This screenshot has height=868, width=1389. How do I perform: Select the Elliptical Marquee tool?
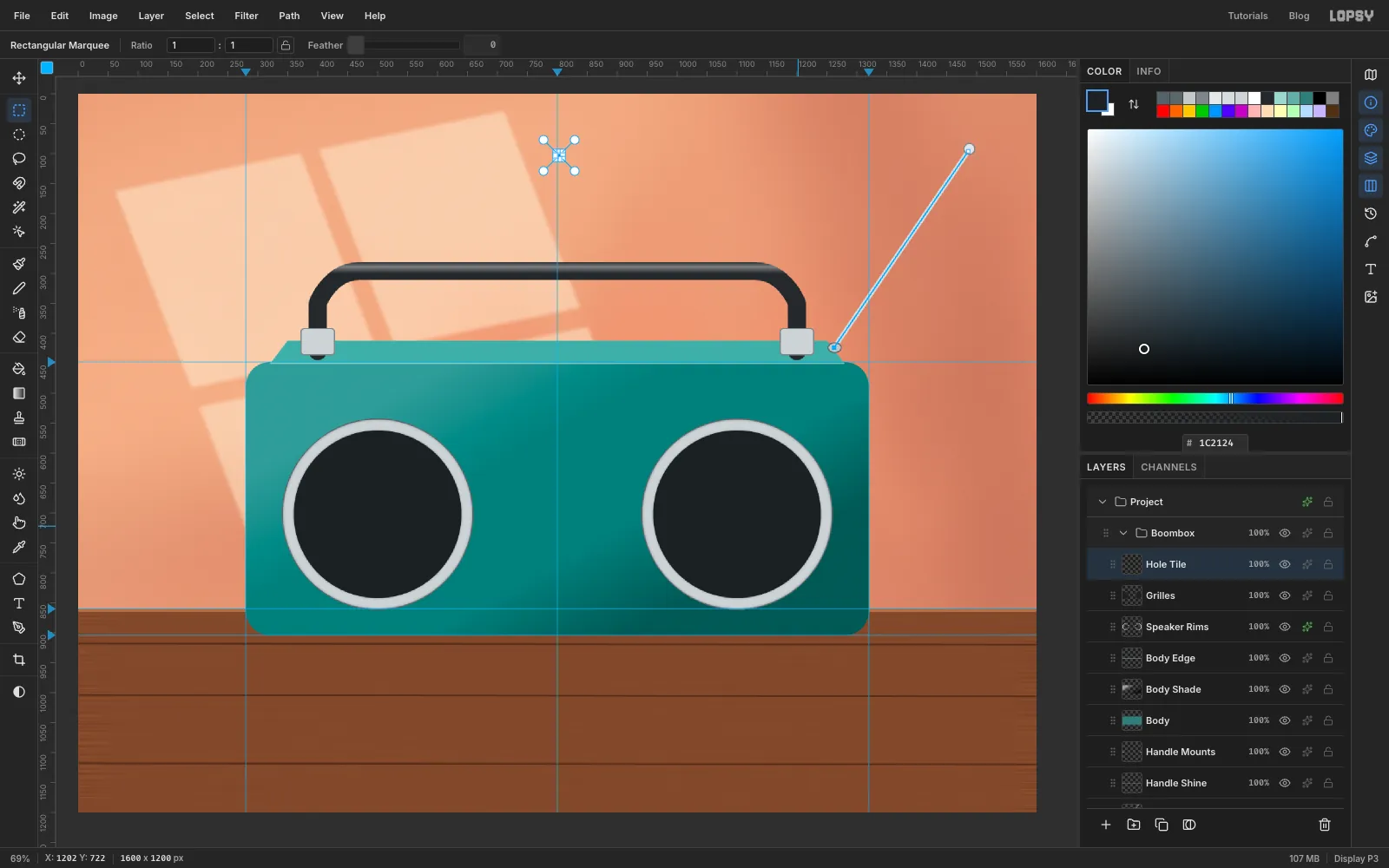19,135
